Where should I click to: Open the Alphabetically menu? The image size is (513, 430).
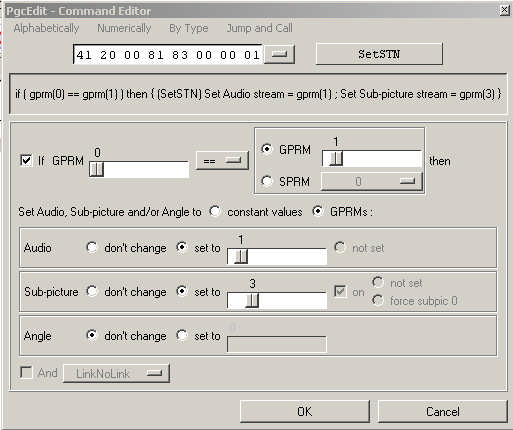pos(46,28)
